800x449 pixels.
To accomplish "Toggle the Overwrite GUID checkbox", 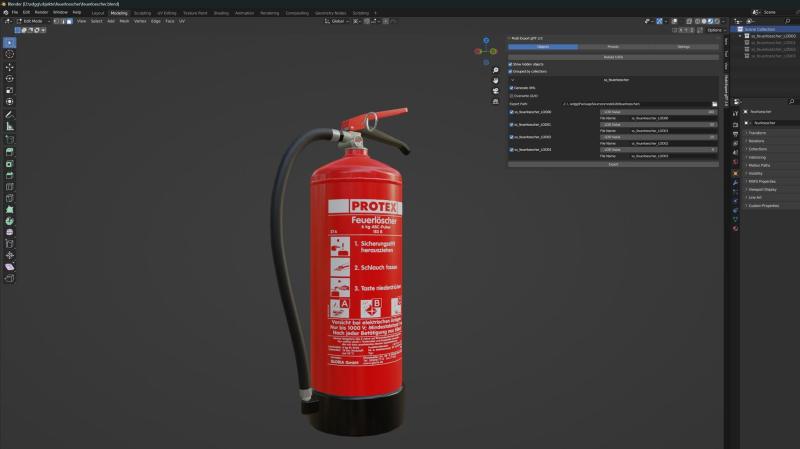I will coord(512,96).
